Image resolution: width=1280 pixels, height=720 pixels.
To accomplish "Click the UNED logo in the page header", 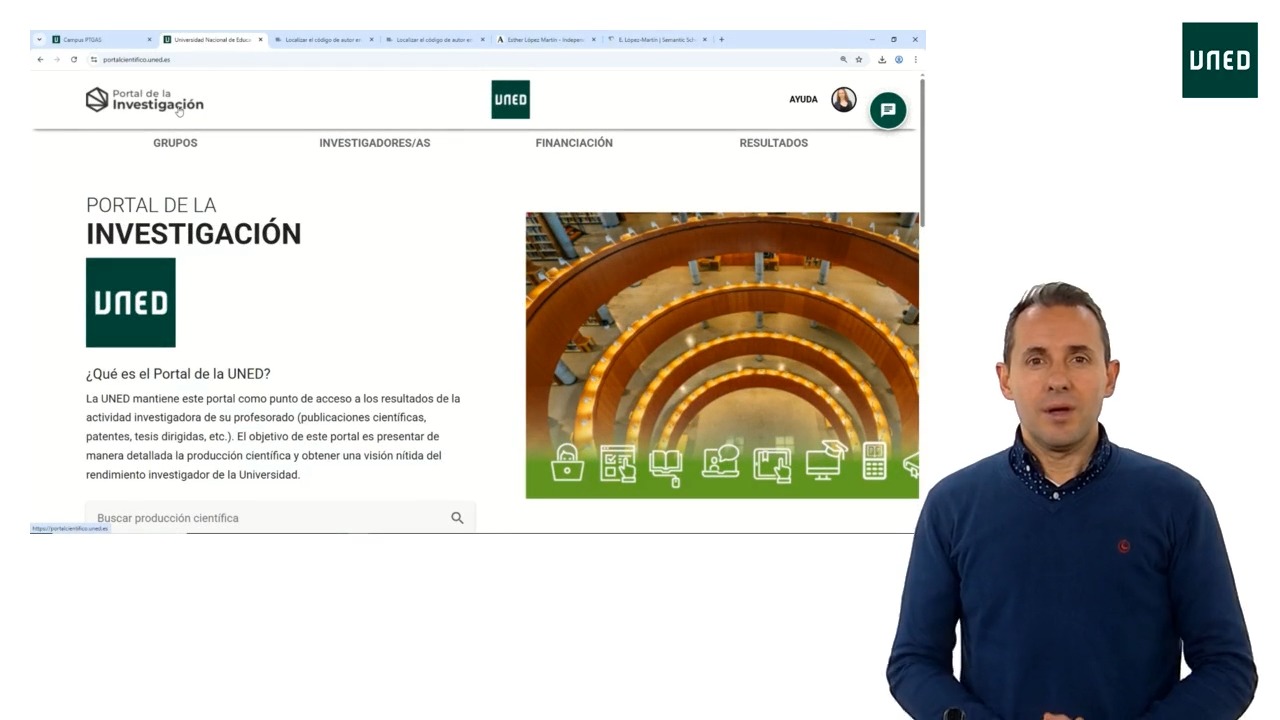I will coord(510,99).
